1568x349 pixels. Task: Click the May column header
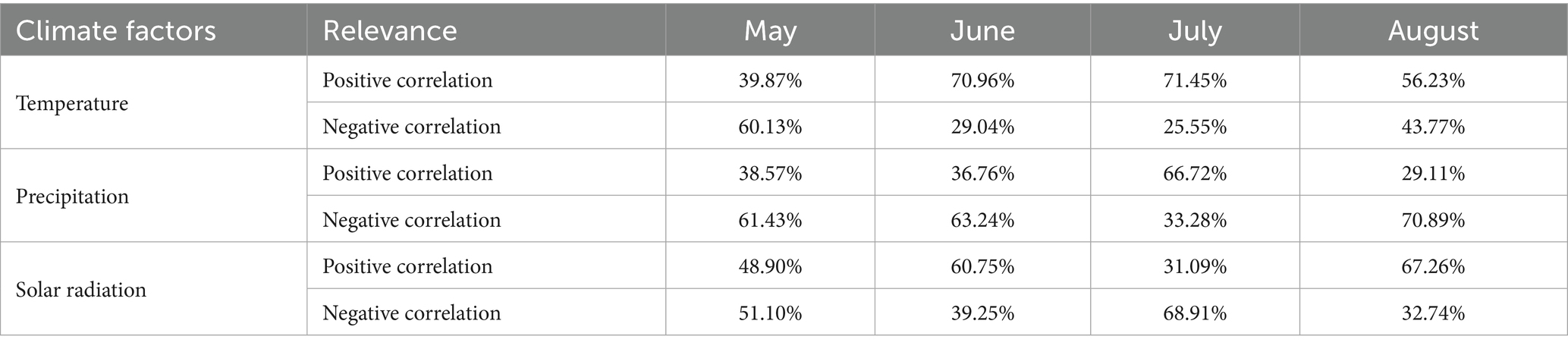click(770, 31)
